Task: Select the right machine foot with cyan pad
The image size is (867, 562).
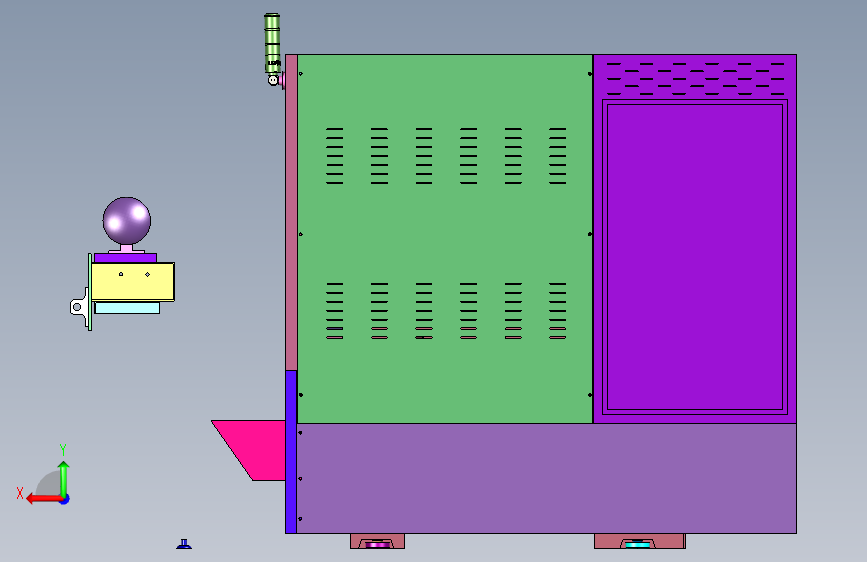Action: (x=640, y=541)
